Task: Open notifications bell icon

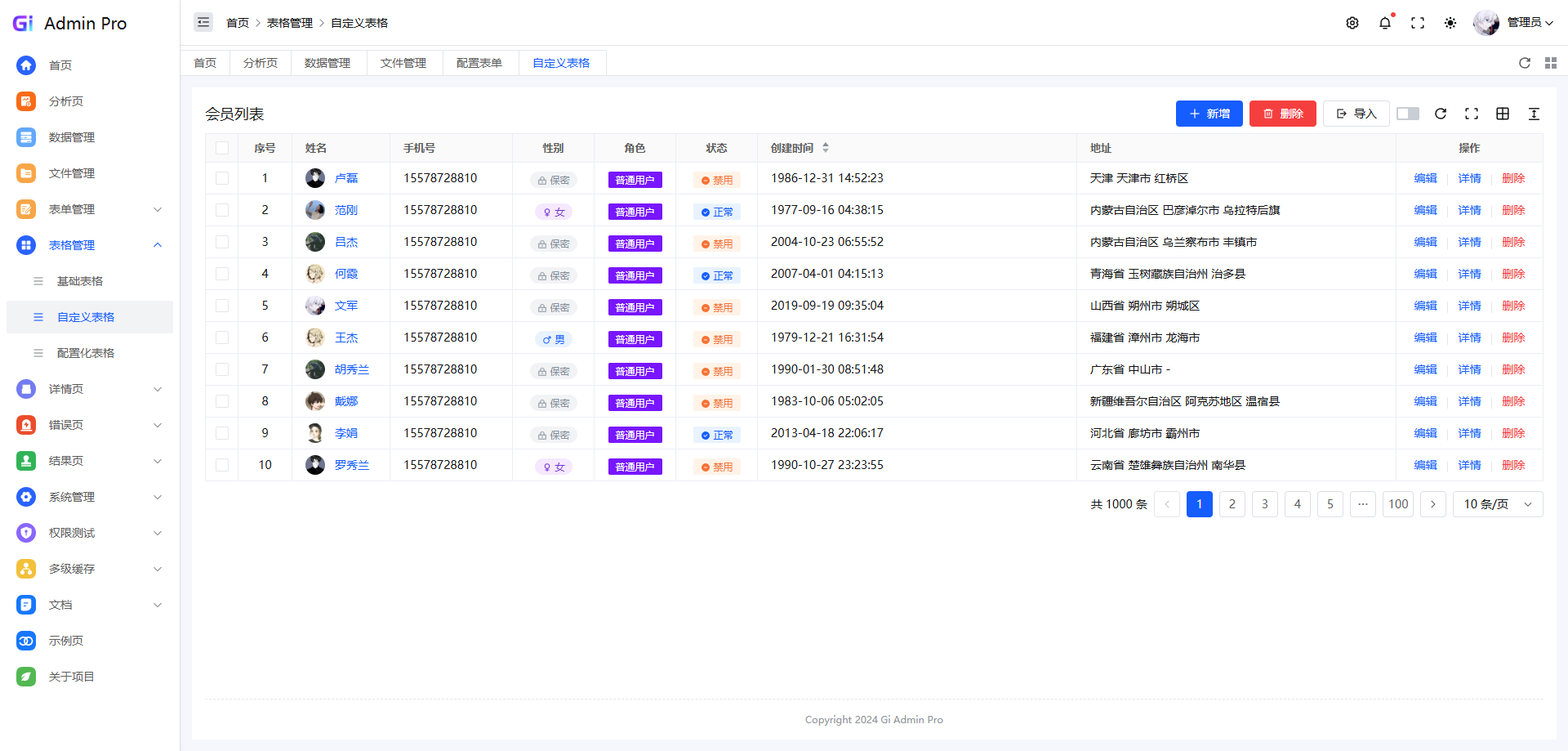Action: 1385,23
